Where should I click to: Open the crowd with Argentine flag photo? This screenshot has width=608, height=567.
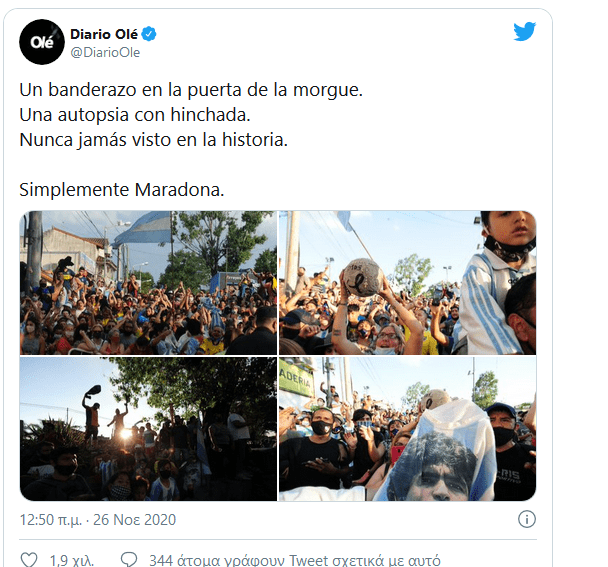[149, 283]
